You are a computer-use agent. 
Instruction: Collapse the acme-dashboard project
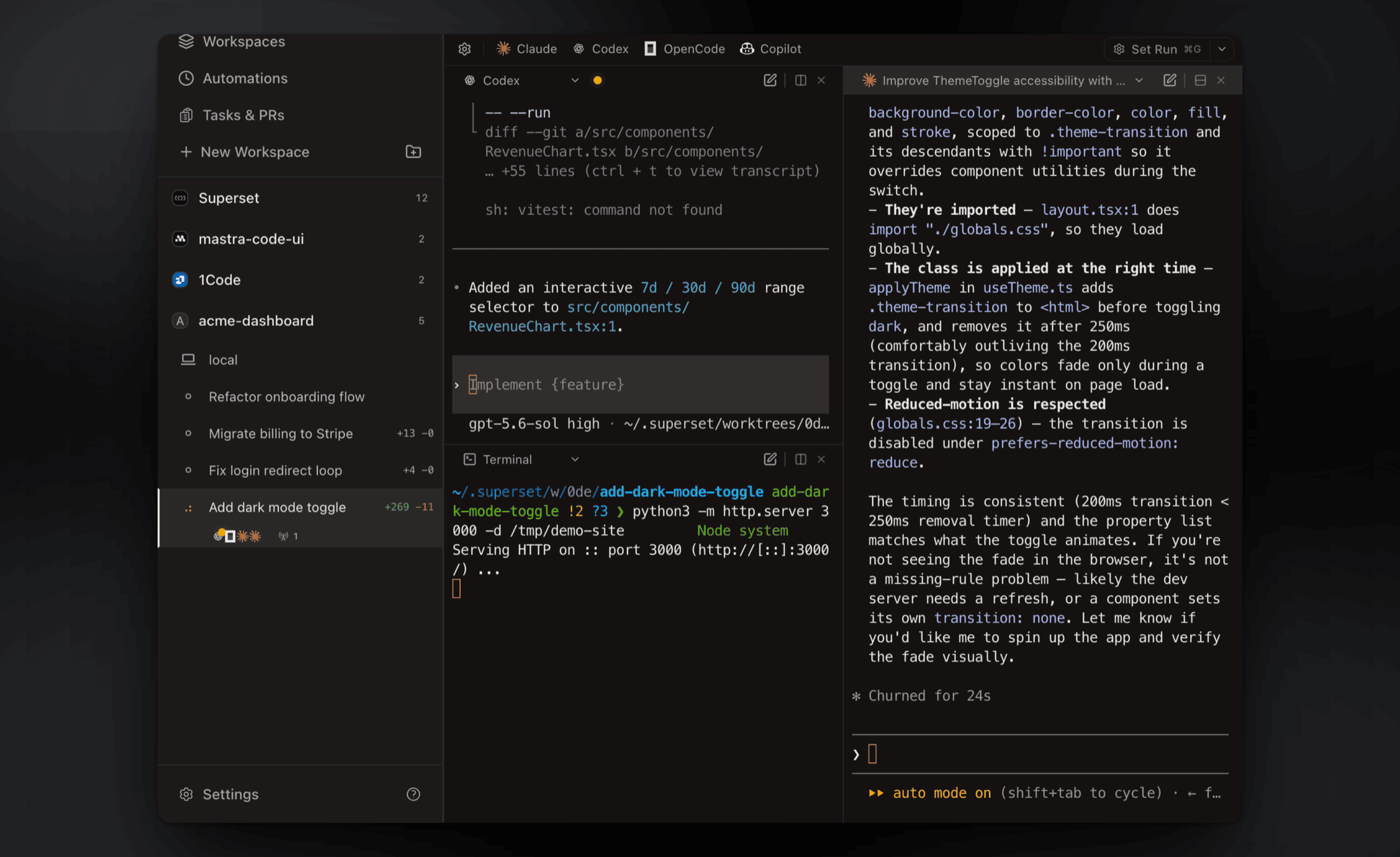pos(300,321)
